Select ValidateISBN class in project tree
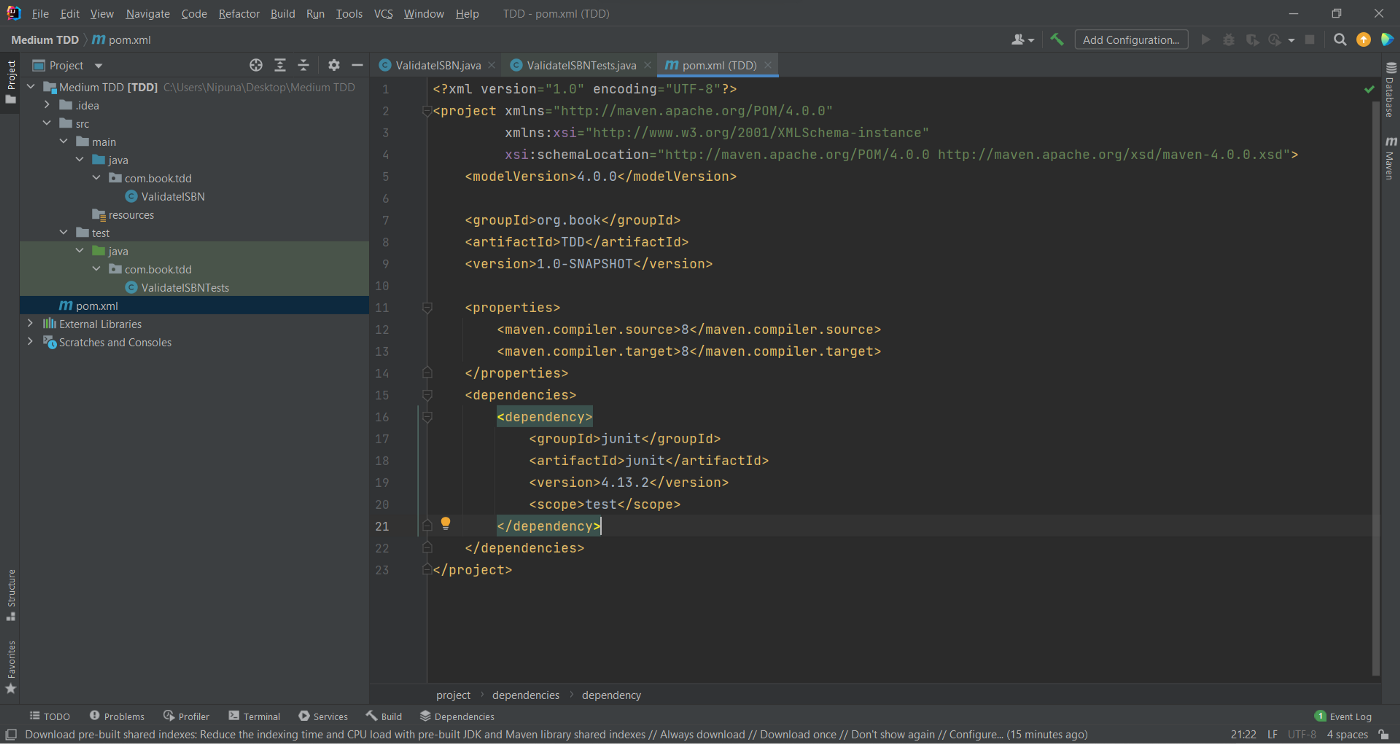The width and height of the screenshot is (1400, 744). [172, 197]
